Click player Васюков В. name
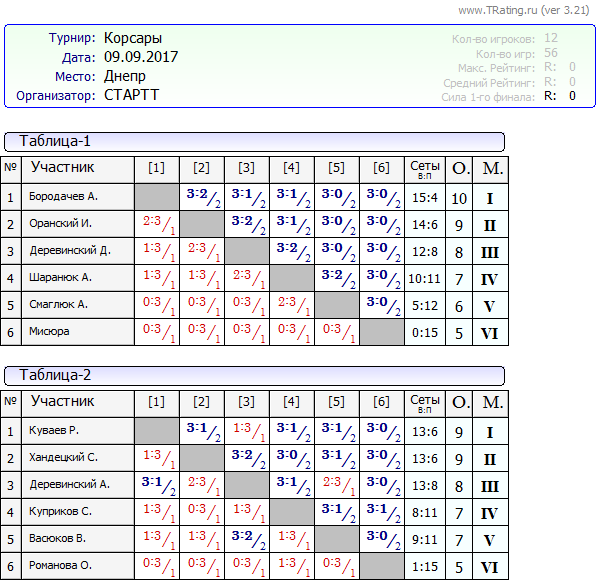600x580 pixels. [x=58, y=539]
